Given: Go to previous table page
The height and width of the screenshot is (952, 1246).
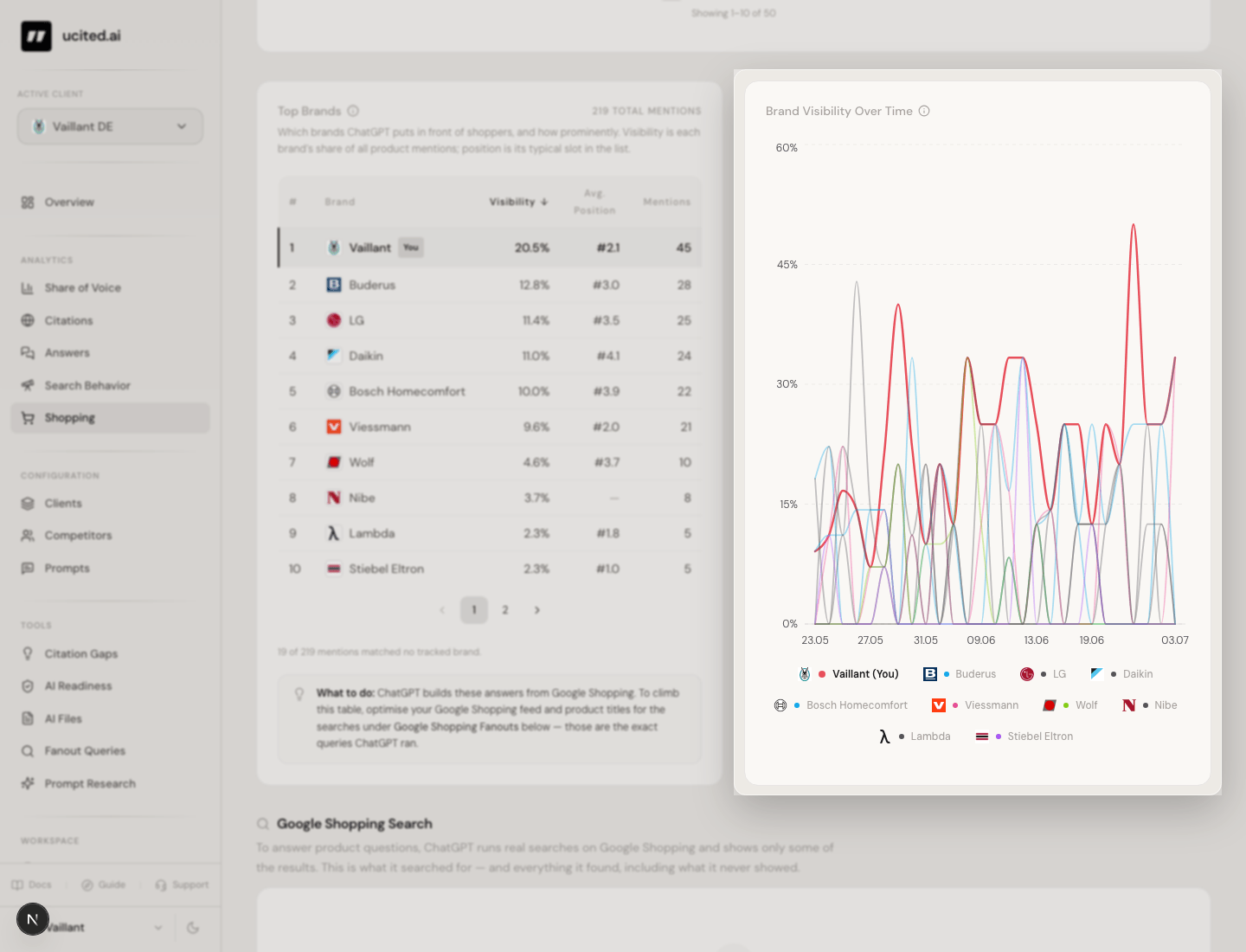Looking at the screenshot, I should [442, 610].
